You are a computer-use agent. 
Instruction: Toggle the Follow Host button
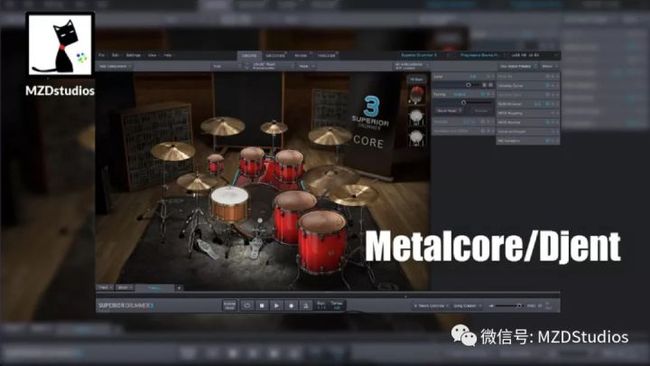(x=229, y=305)
